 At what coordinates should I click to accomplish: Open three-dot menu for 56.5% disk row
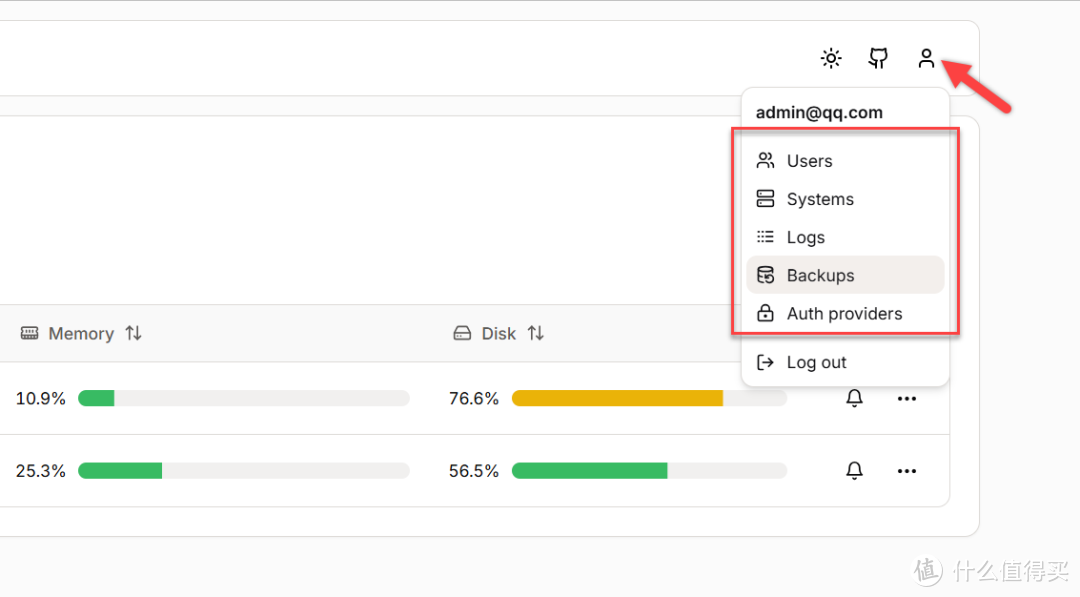[x=906, y=470]
